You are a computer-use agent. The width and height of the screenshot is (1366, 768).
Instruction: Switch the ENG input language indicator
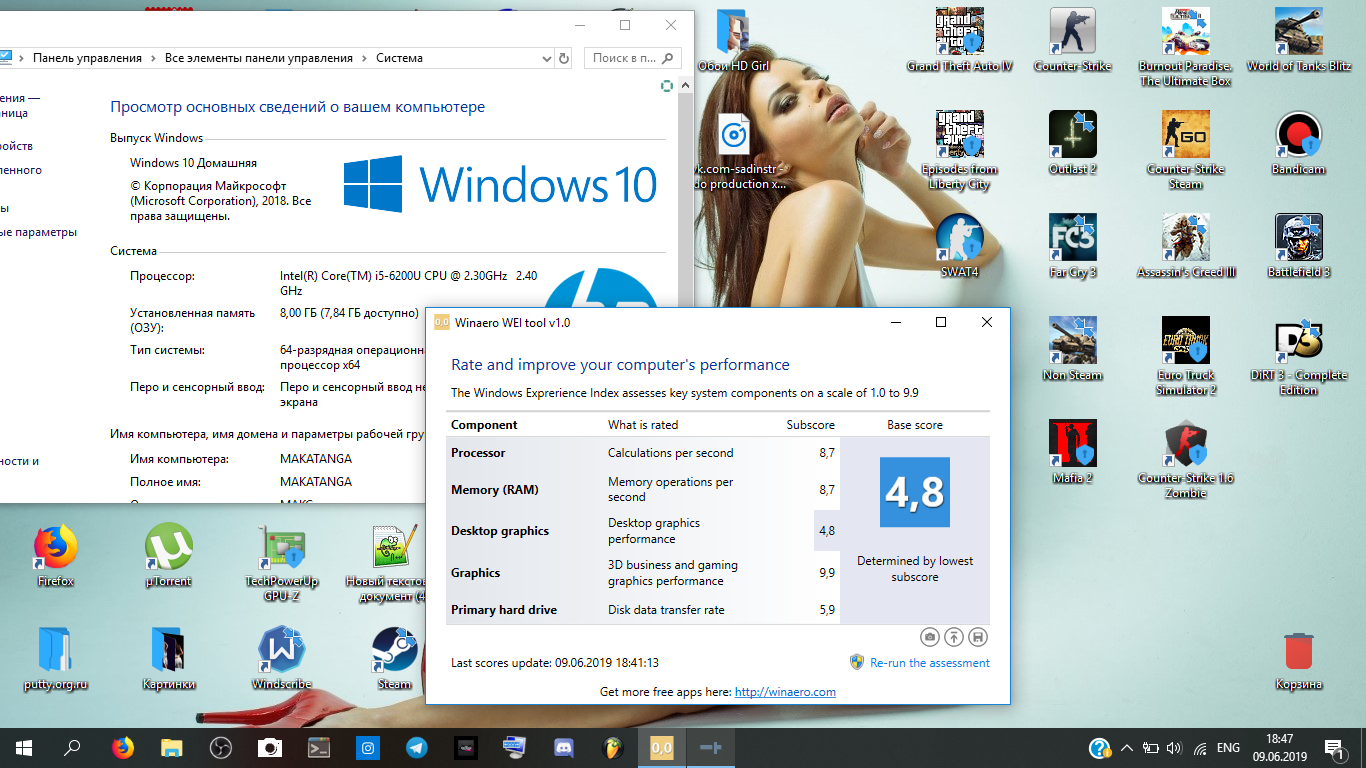click(x=1228, y=747)
